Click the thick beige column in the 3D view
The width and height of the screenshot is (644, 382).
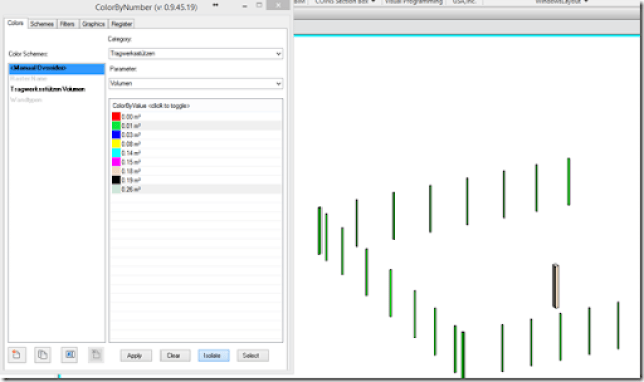point(556,286)
